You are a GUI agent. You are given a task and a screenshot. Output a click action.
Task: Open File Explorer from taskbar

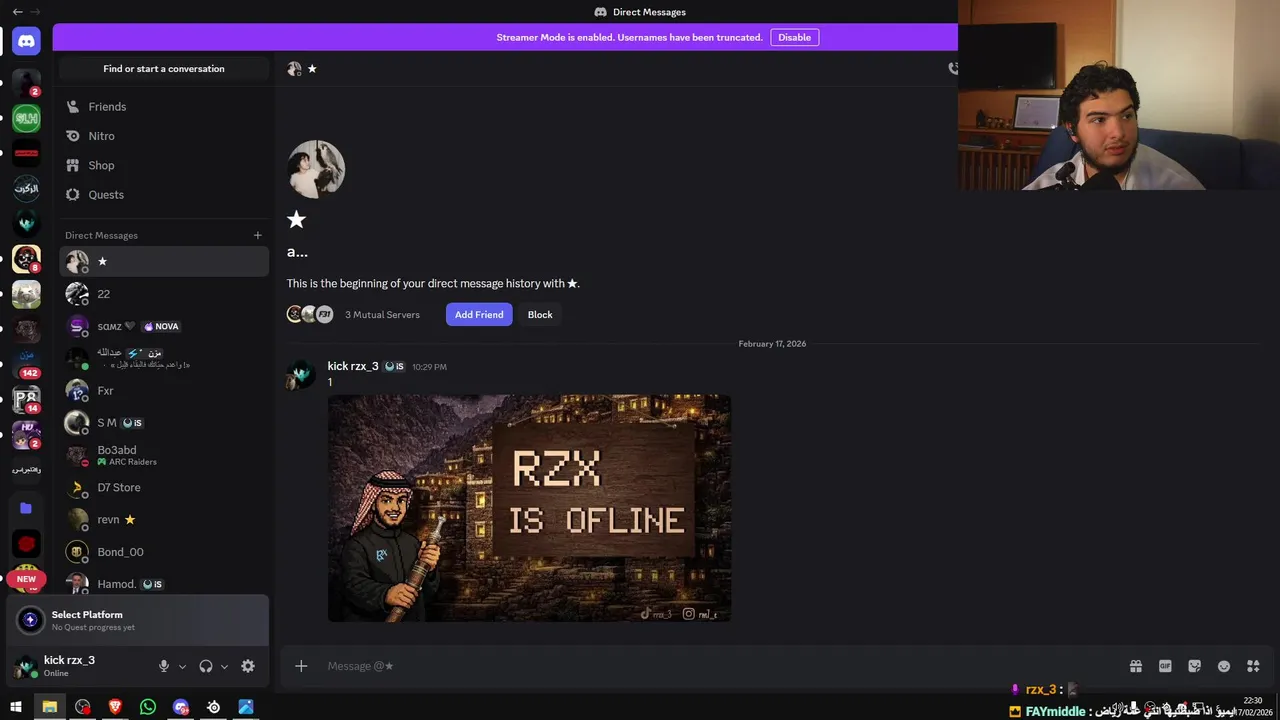pyautogui.click(x=49, y=707)
